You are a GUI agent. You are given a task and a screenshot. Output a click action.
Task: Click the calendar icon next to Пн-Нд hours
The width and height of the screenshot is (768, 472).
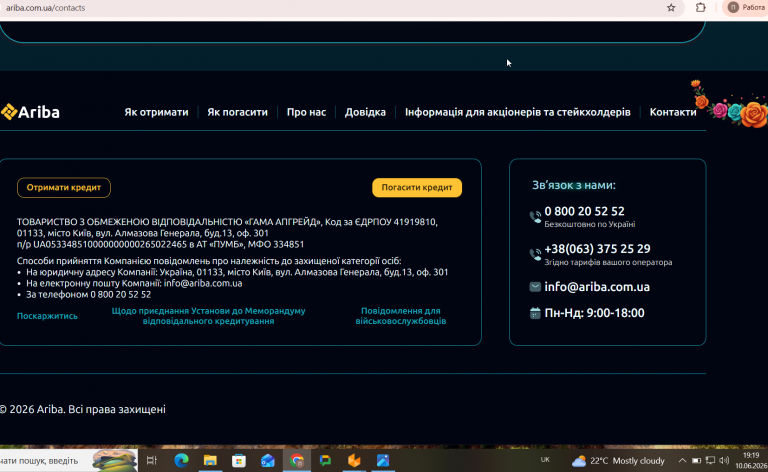coord(535,313)
